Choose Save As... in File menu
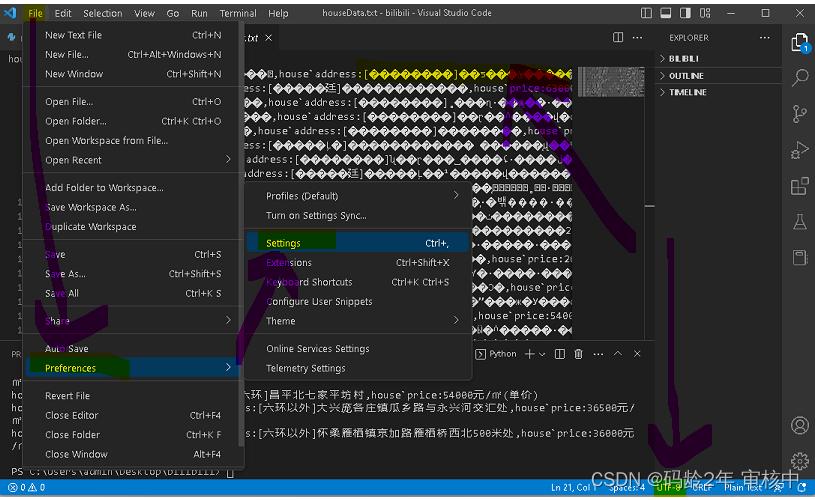Image resolution: width=815 pixels, height=500 pixels. coord(132,274)
